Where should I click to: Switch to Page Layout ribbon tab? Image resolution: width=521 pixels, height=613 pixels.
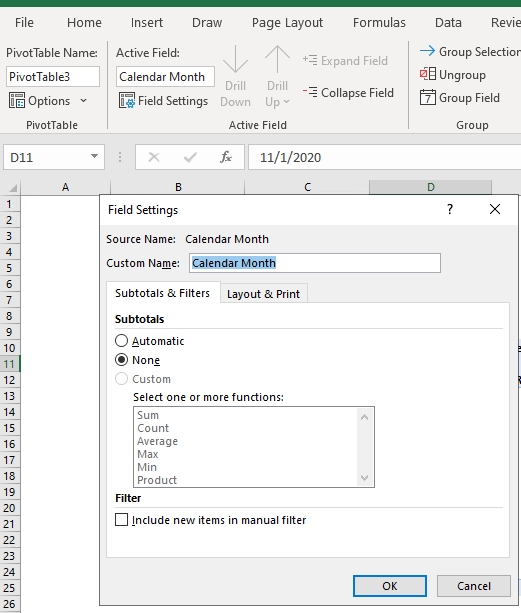coord(287,23)
